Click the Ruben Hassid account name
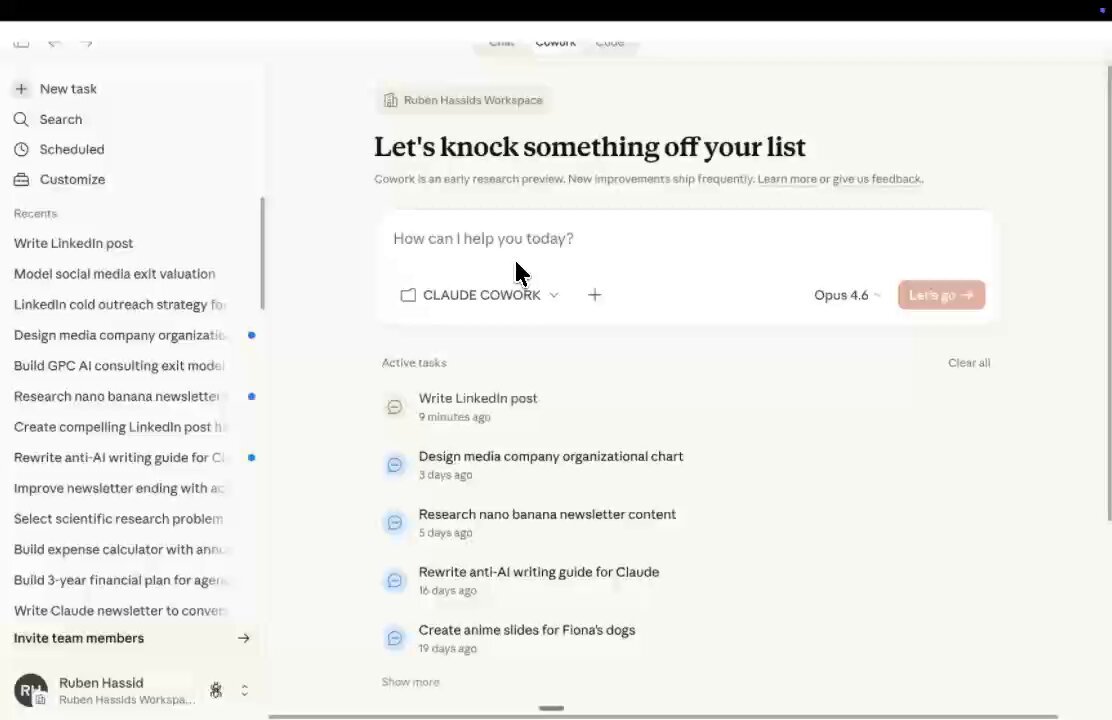This screenshot has width=1112, height=720. [x=101, y=682]
